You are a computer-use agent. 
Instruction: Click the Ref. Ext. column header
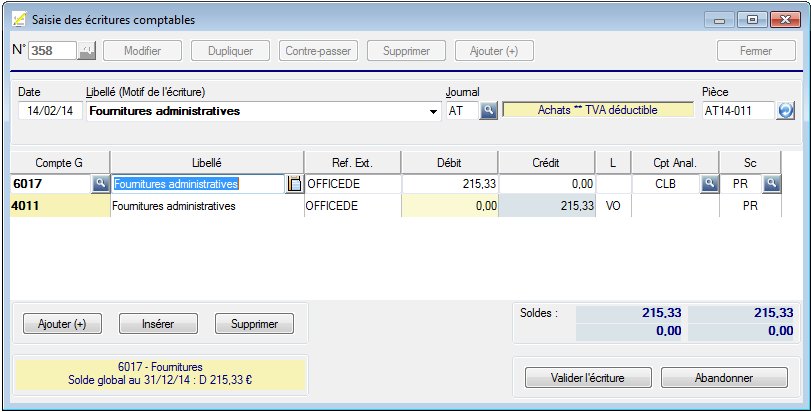353,163
